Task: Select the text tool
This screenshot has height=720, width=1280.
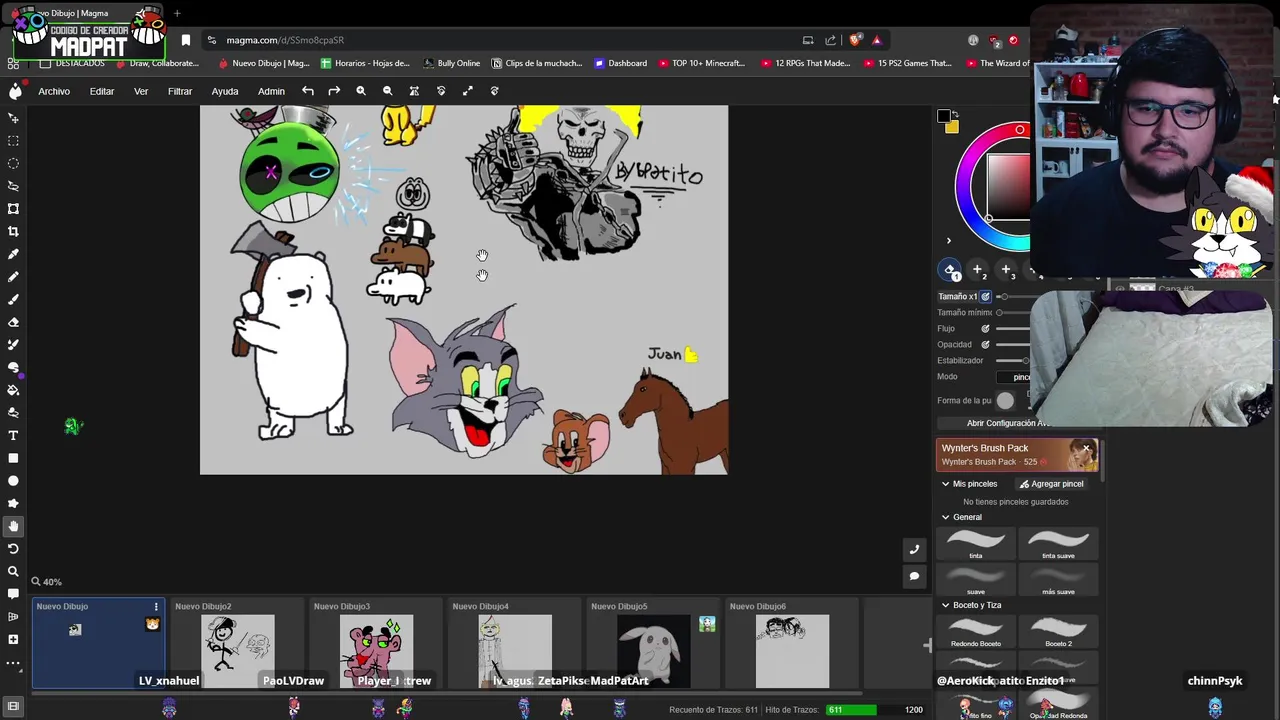Action: pyautogui.click(x=13, y=435)
